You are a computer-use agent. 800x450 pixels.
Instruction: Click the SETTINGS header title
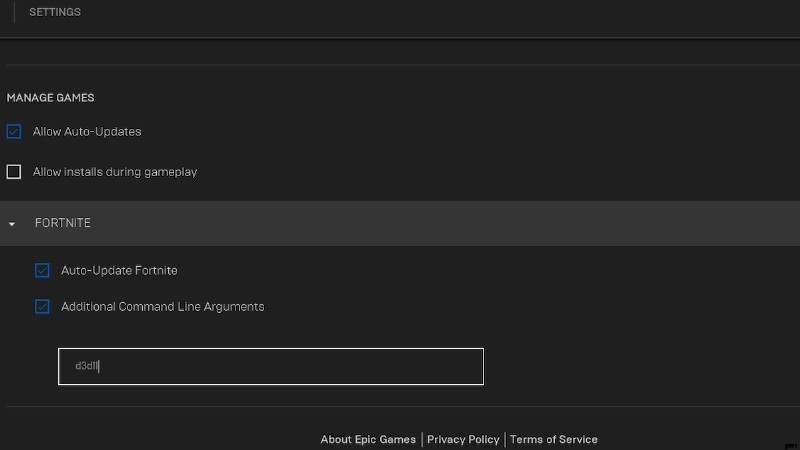pos(55,12)
